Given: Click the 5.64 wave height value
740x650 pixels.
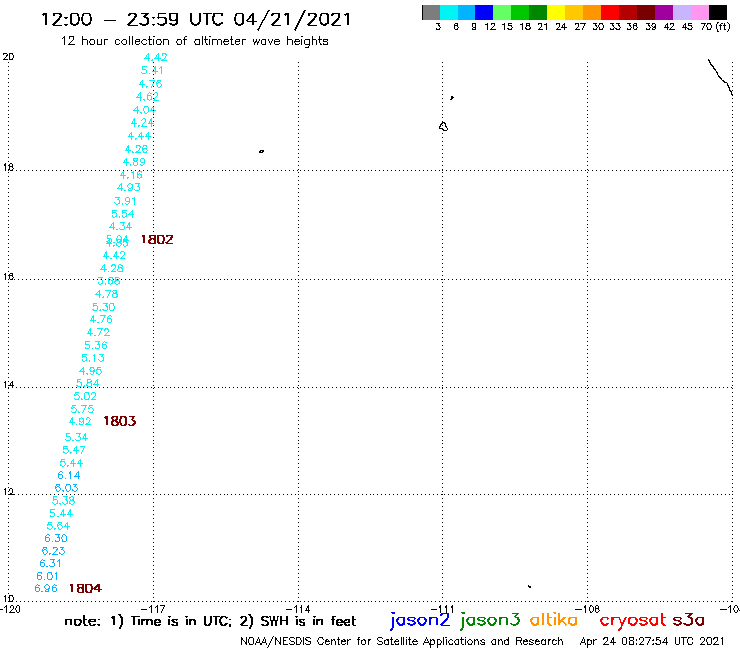Looking at the screenshot, I should pyautogui.click(x=58, y=526).
